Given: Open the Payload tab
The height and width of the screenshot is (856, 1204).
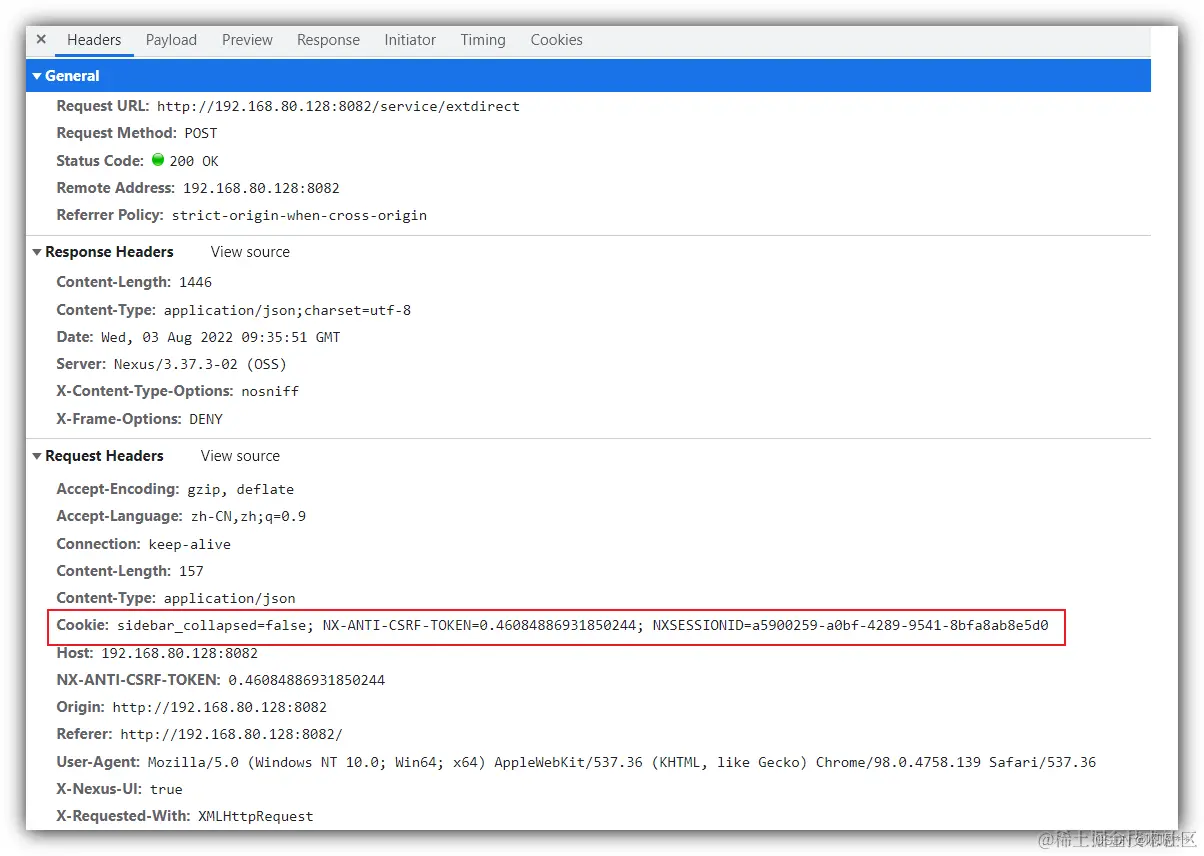Looking at the screenshot, I should pyautogui.click(x=171, y=40).
